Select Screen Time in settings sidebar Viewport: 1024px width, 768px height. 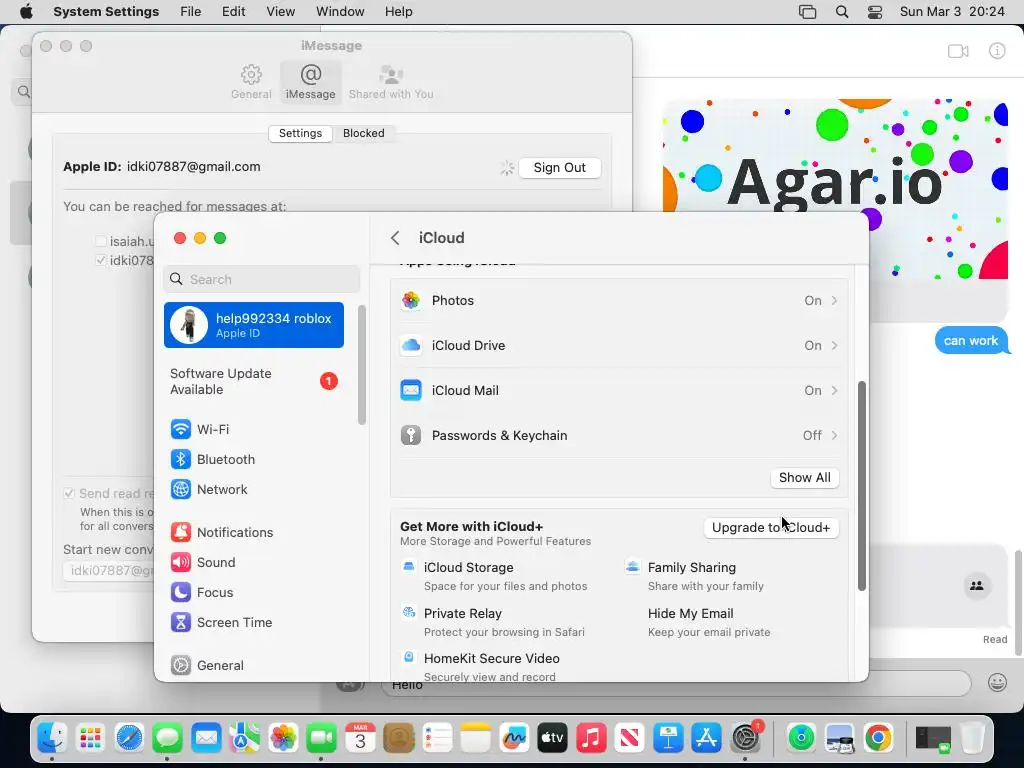(x=221, y=622)
